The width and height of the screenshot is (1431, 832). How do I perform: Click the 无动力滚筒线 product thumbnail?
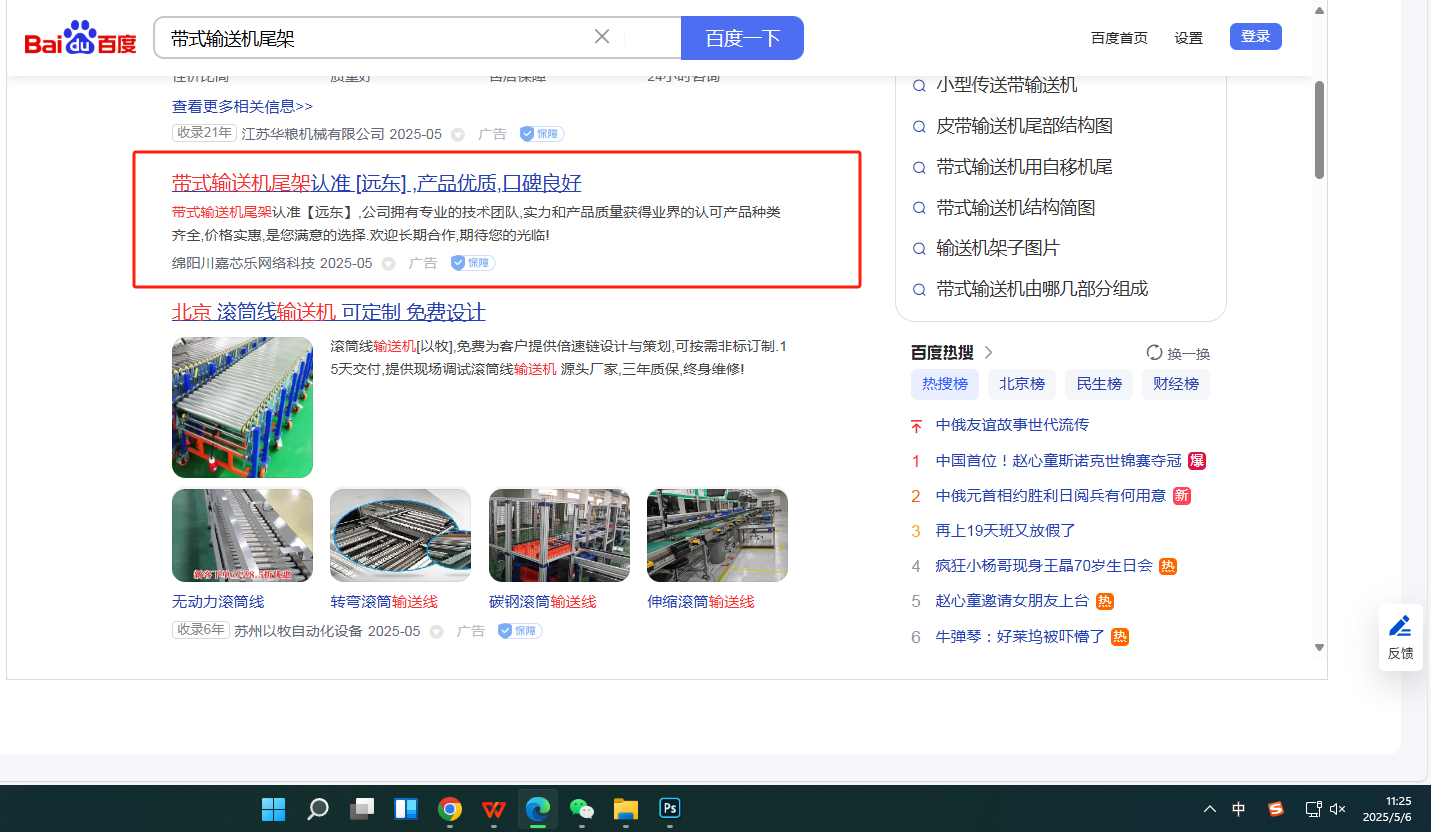pos(242,536)
